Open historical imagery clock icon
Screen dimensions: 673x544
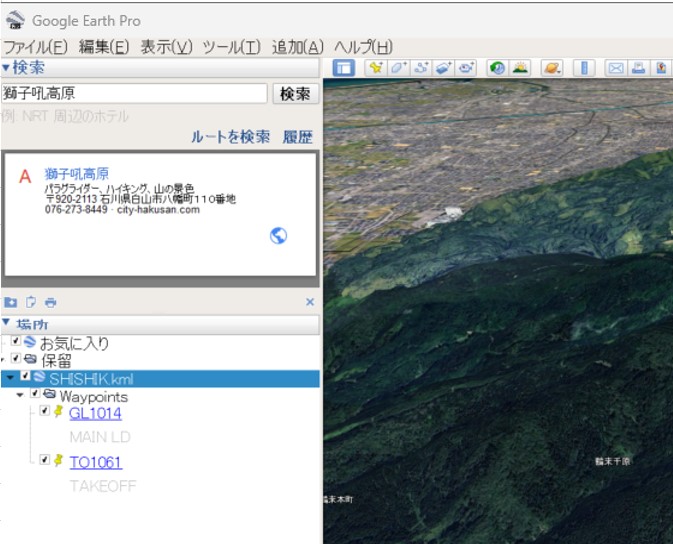pyautogui.click(x=497, y=69)
